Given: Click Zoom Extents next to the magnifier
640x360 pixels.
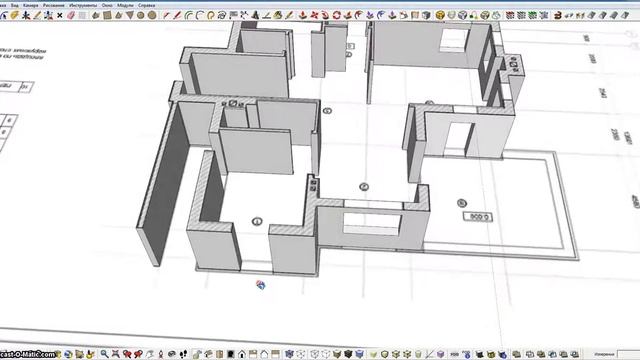Looking at the screenshot, I should (116, 354).
